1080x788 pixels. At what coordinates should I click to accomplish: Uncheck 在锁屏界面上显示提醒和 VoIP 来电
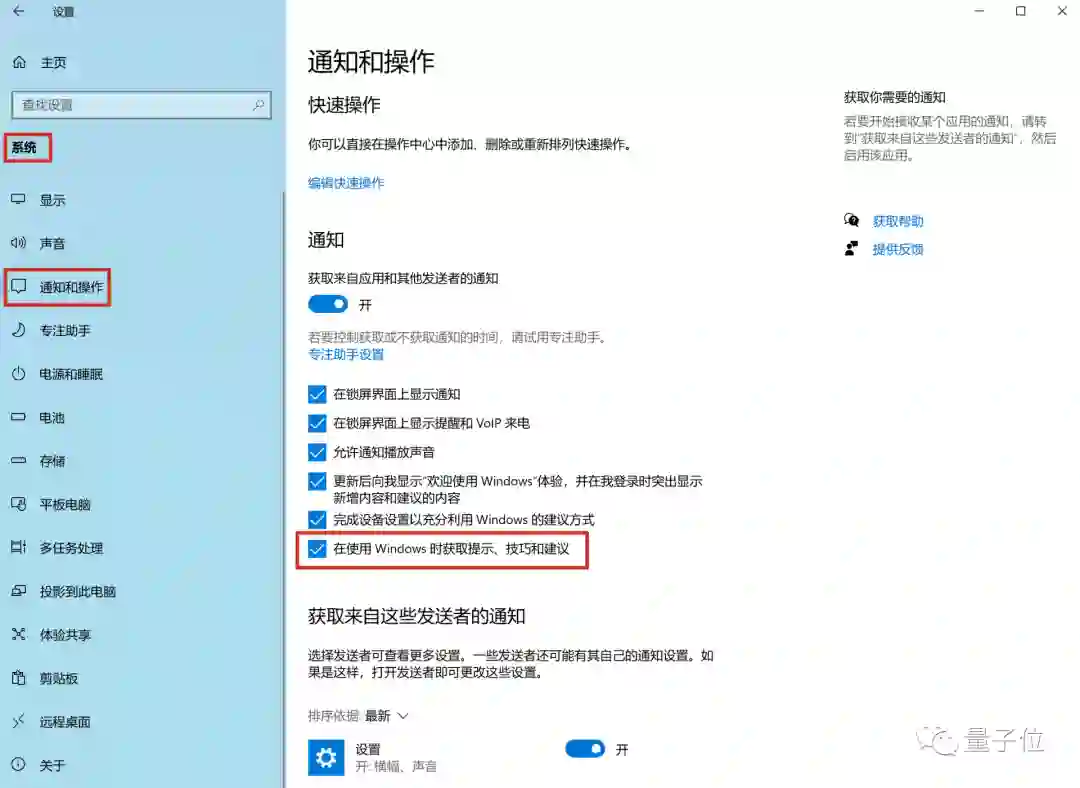click(317, 423)
